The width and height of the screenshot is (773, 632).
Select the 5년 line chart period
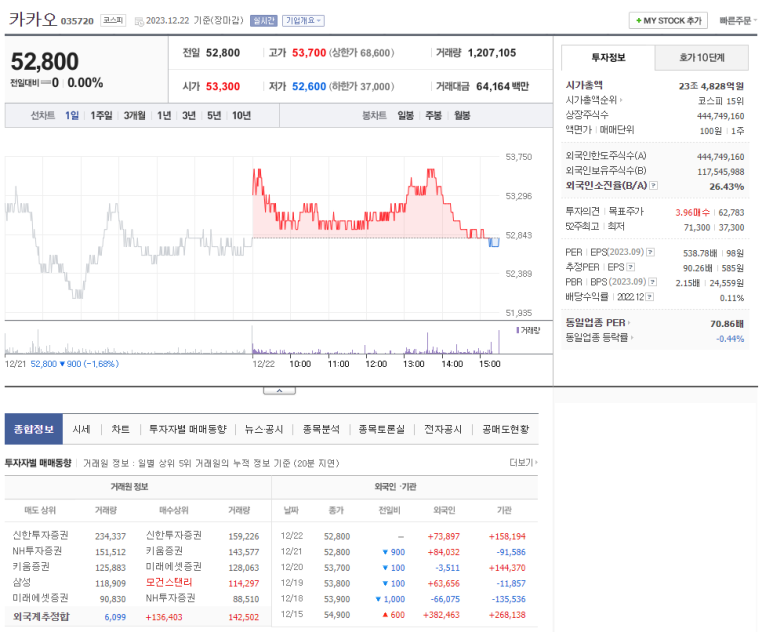[x=214, y=115]
